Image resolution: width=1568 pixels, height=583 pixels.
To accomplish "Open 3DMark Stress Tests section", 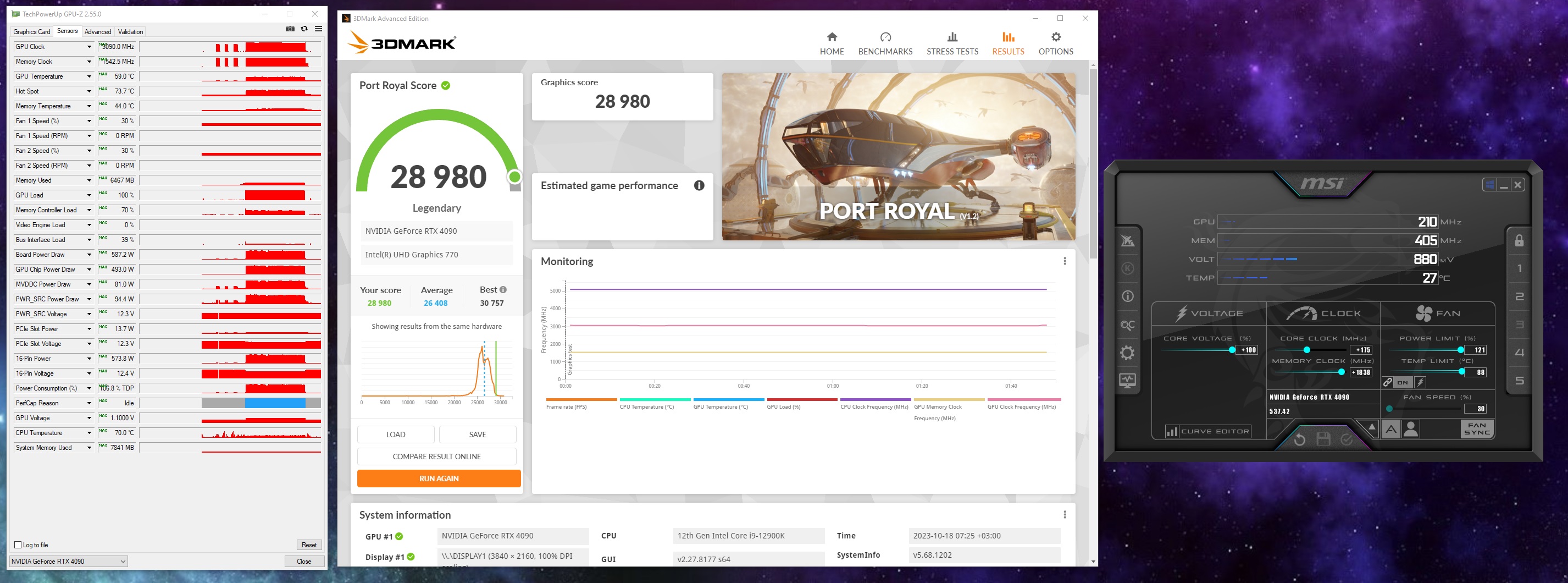I will coord(952,44).
